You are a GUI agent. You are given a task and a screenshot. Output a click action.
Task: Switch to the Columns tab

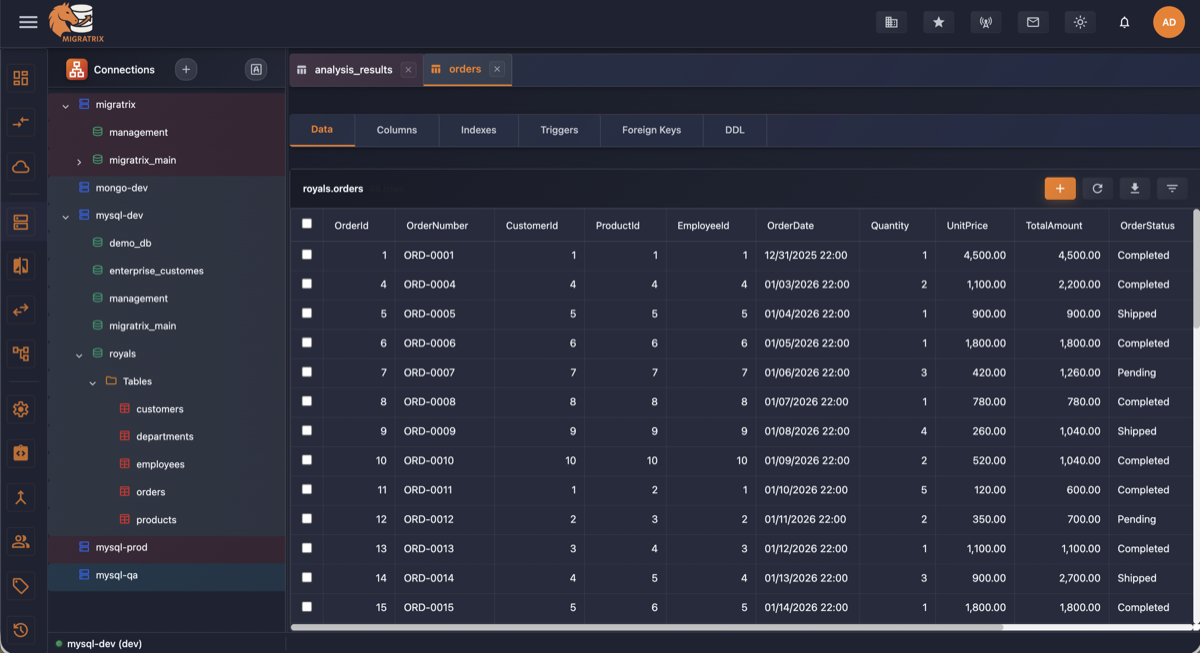tap(396, 129)
